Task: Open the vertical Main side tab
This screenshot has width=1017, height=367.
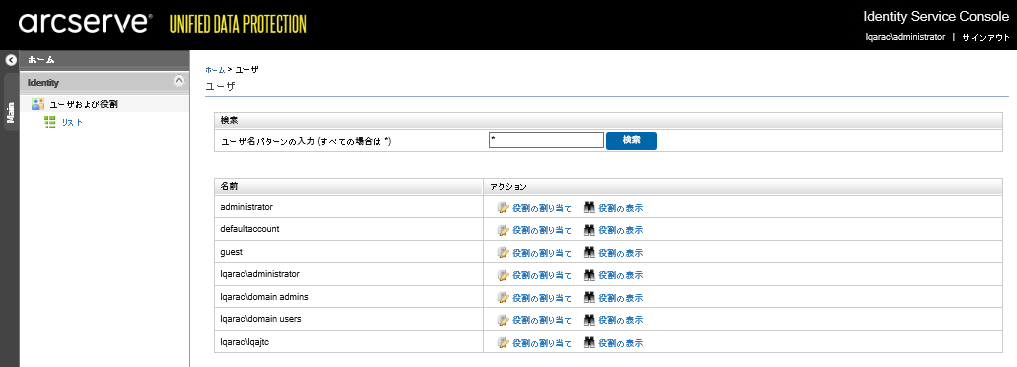Action: tap(10, 112)
